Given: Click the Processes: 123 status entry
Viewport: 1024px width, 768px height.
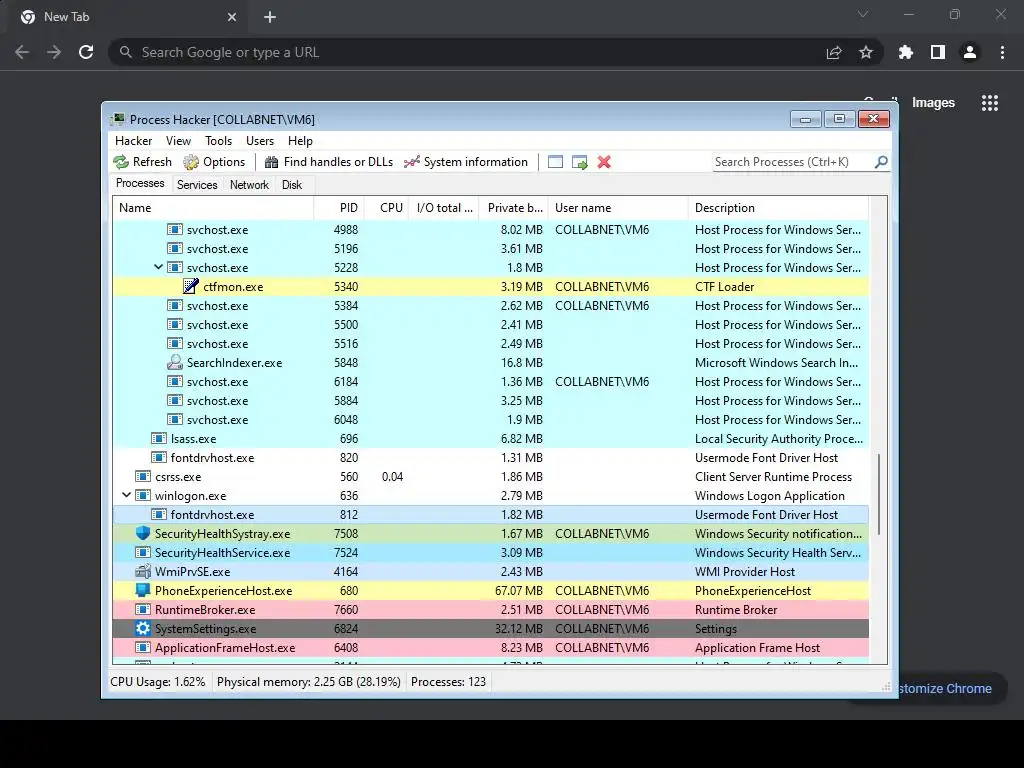Looking at the screenshot, I should [448, 682].
